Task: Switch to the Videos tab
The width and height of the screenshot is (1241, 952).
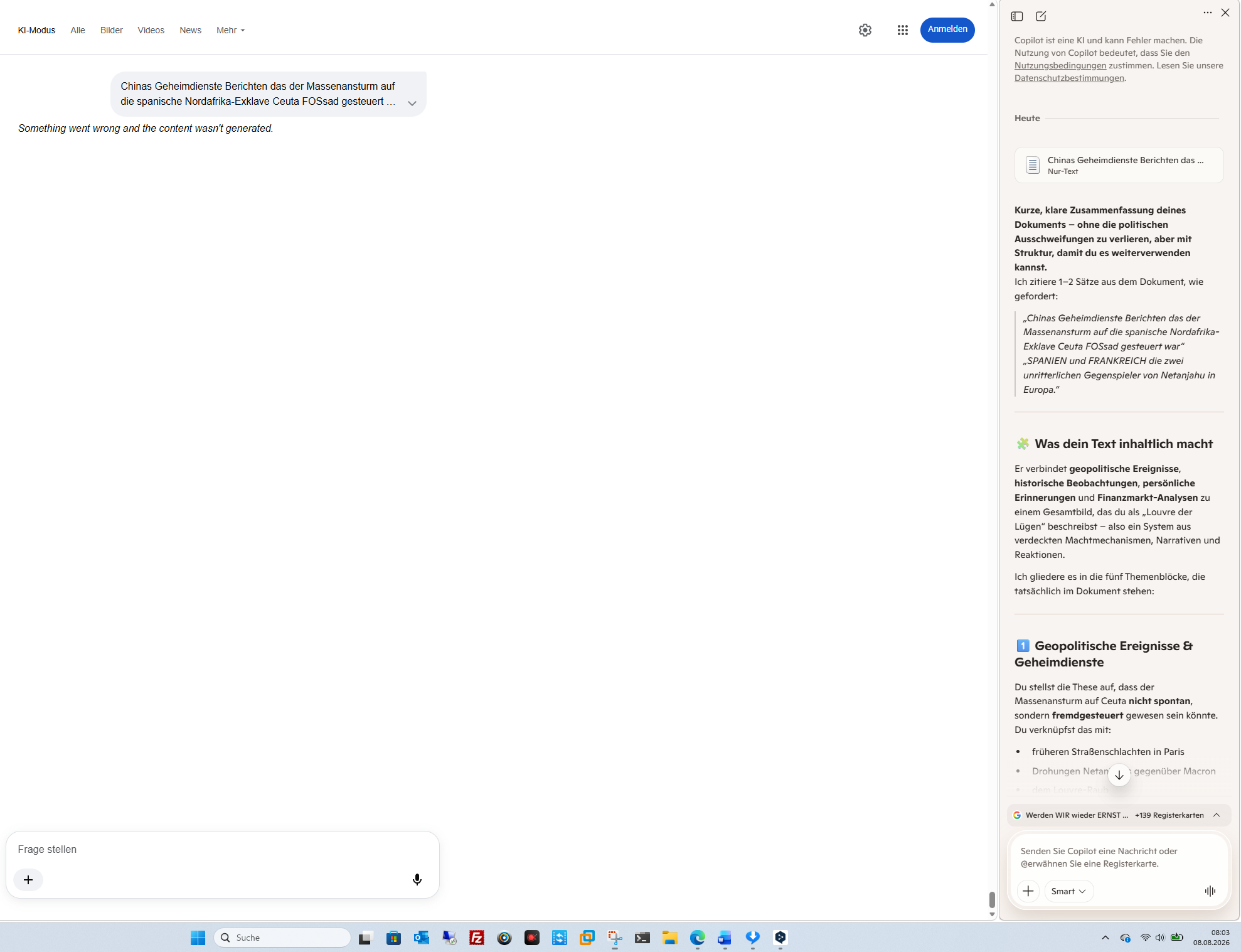Action: coord(151,30)
